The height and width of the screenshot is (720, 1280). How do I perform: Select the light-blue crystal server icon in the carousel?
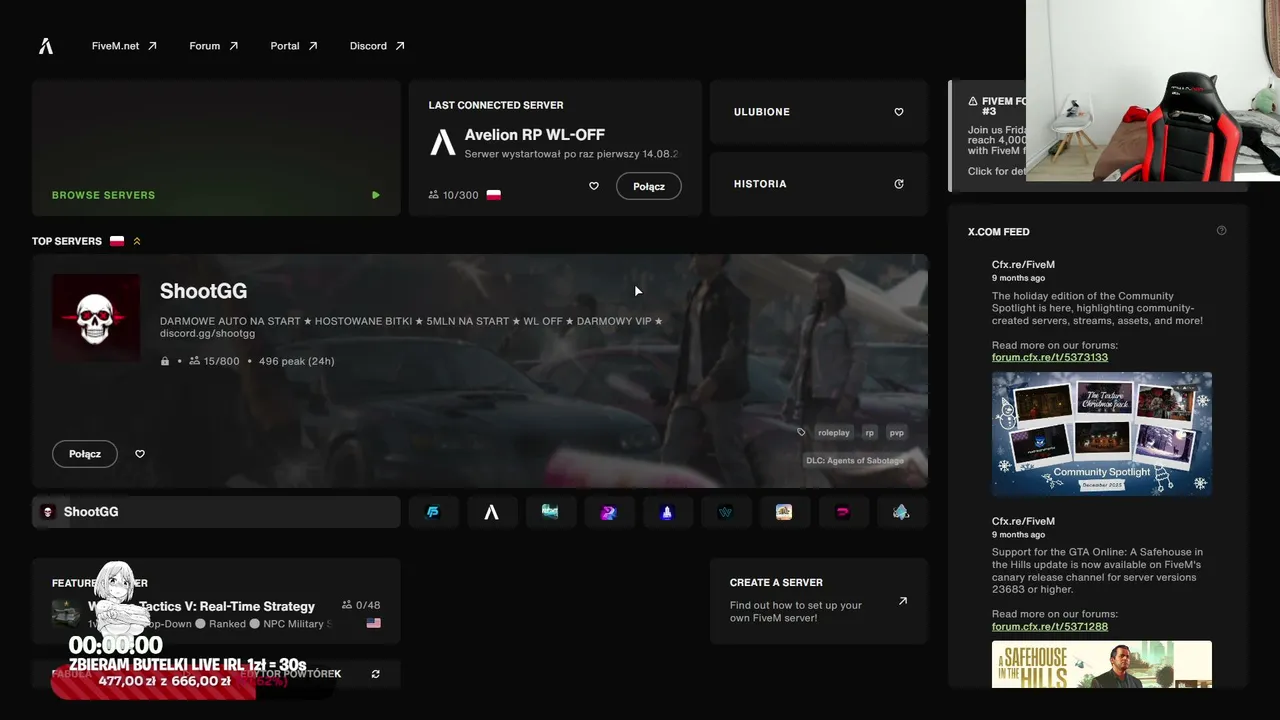[x=901, y=512]
